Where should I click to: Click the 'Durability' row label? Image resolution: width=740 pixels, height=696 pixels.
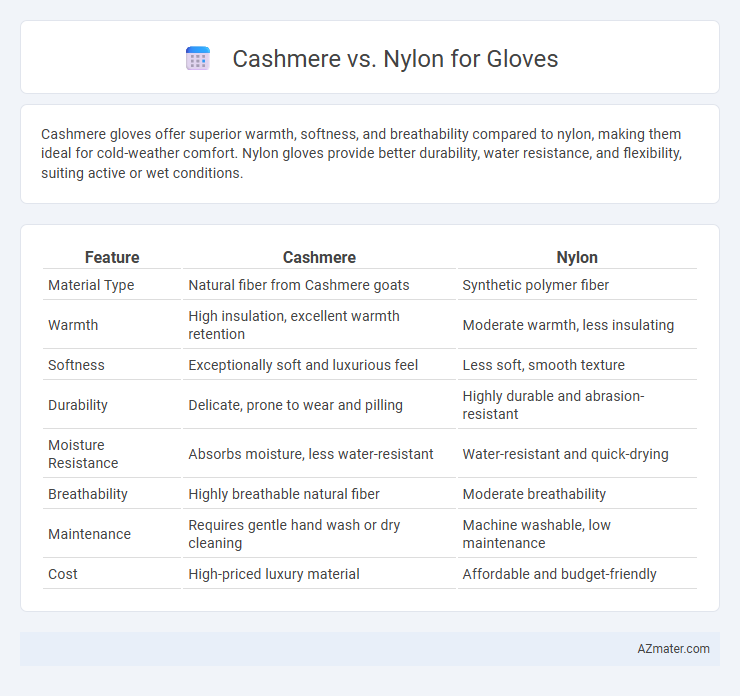click(x=78, y=405)
